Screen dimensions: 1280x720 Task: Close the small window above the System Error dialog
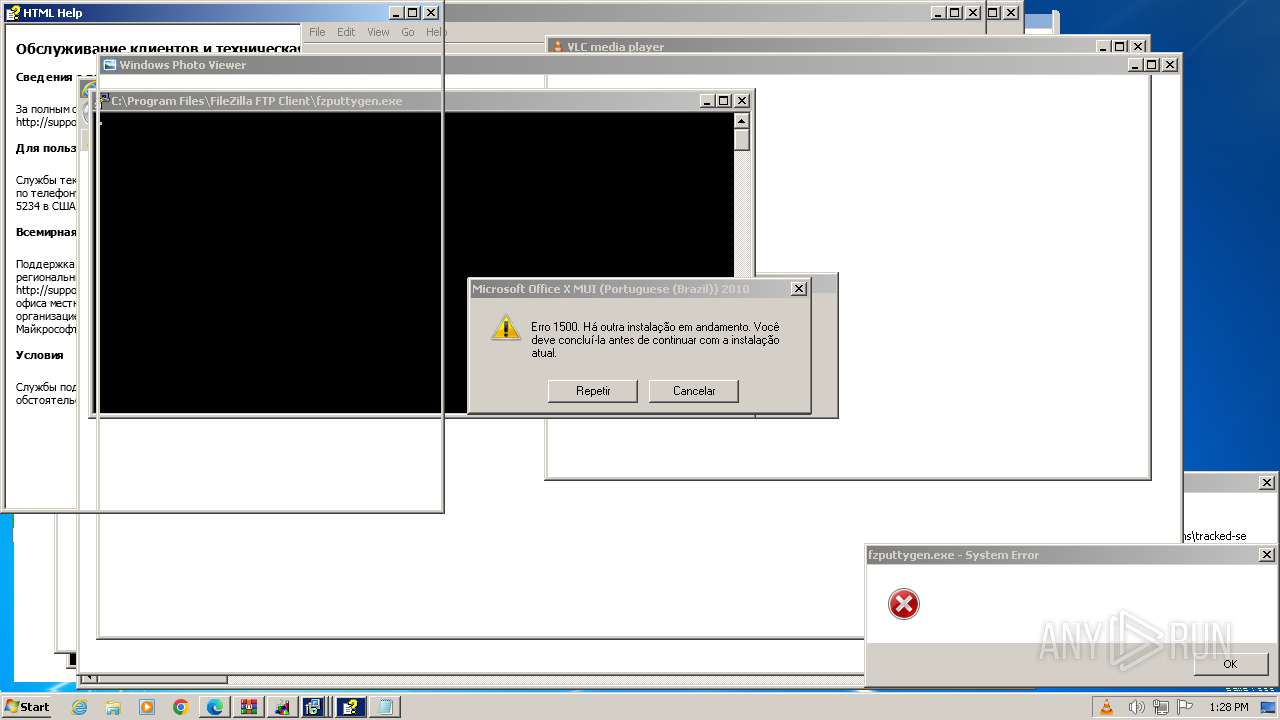click(1266, 483)
